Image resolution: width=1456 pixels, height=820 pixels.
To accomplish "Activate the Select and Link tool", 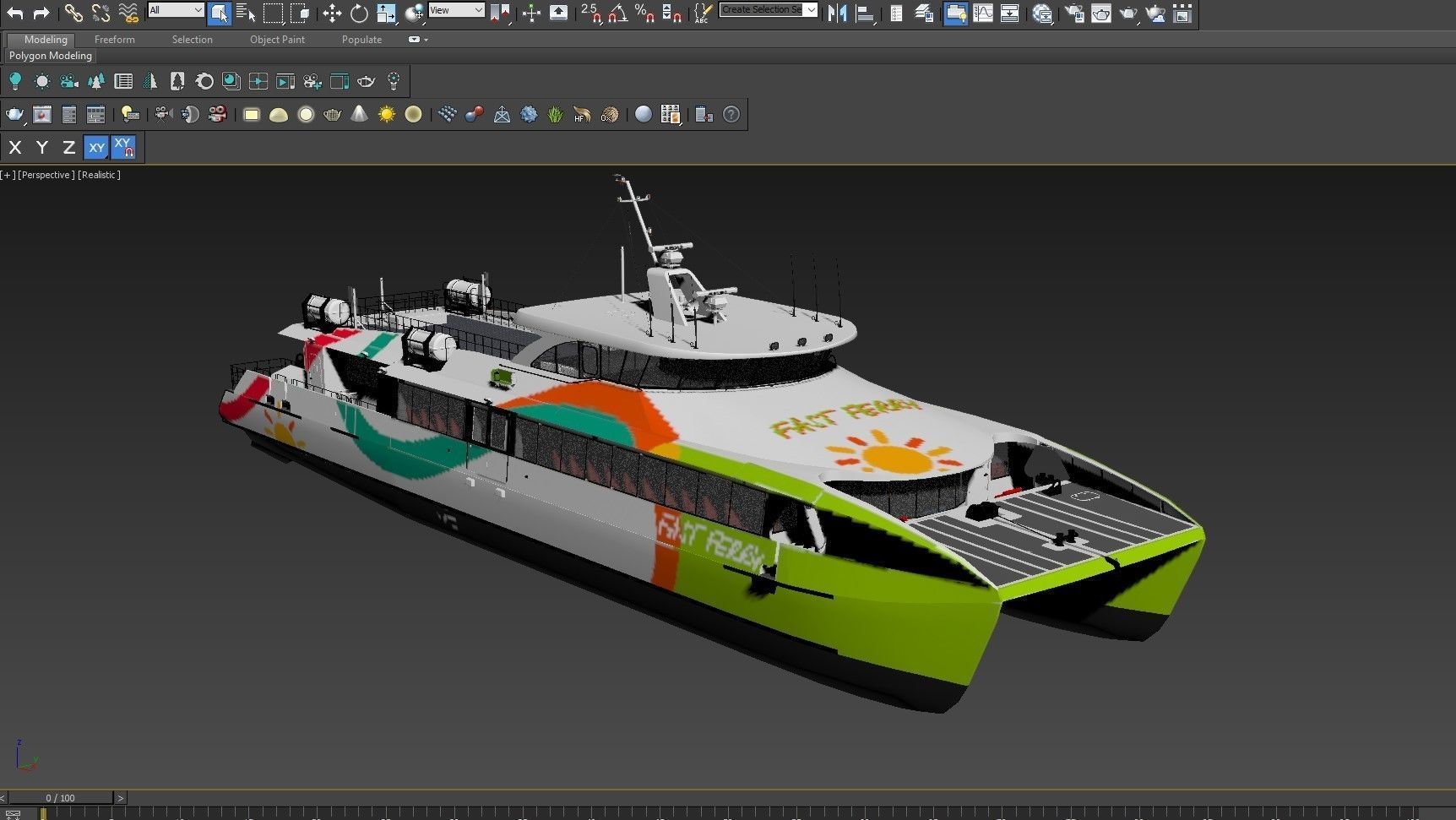I will [73, 13].
